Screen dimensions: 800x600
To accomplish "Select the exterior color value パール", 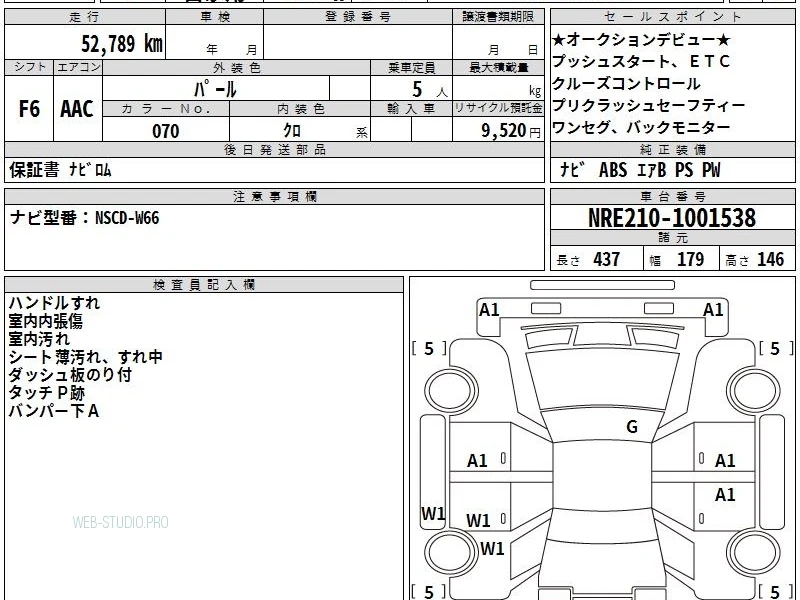I will (x=215, y=89).
